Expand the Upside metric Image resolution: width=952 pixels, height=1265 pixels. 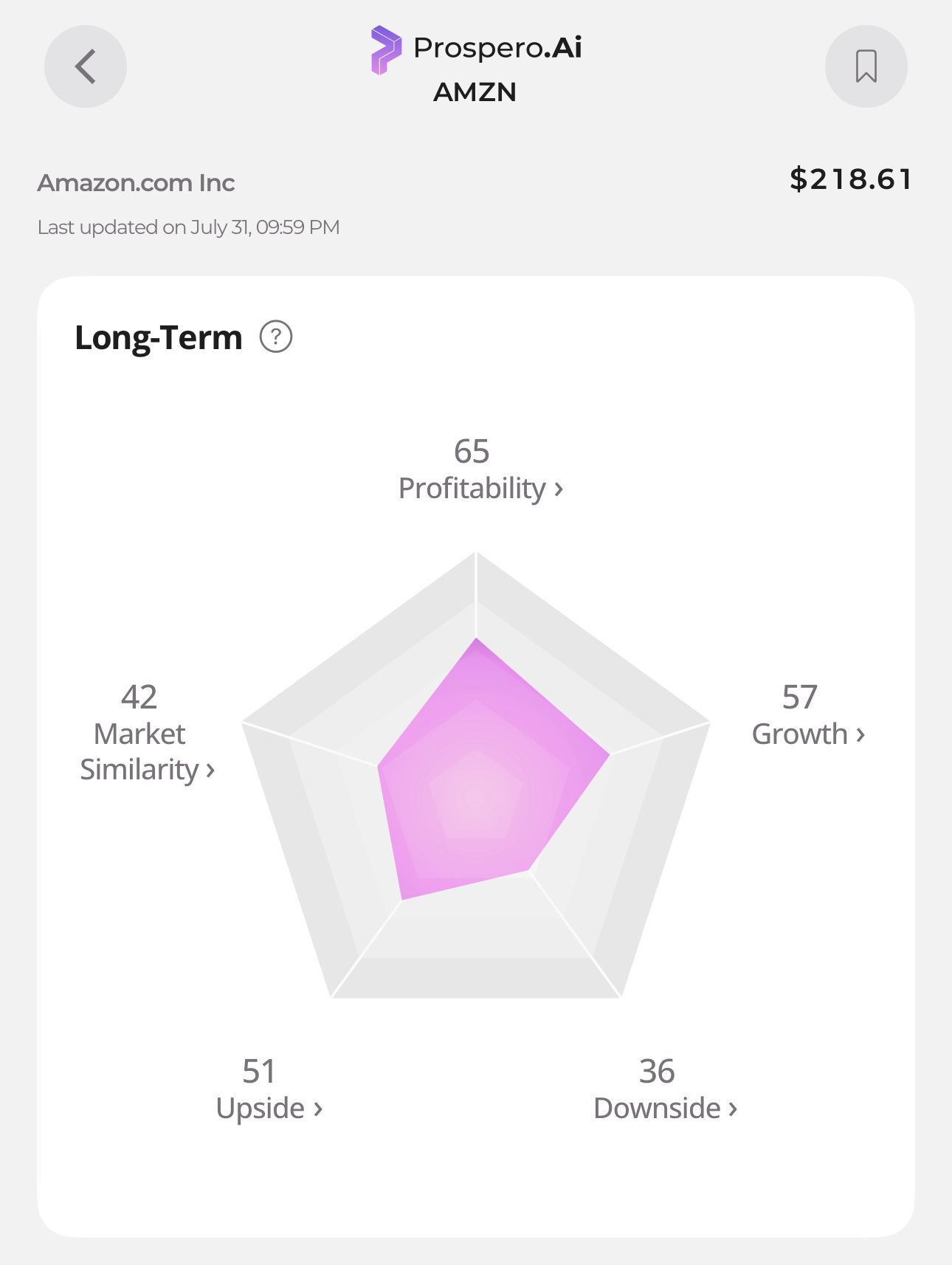269,1108
